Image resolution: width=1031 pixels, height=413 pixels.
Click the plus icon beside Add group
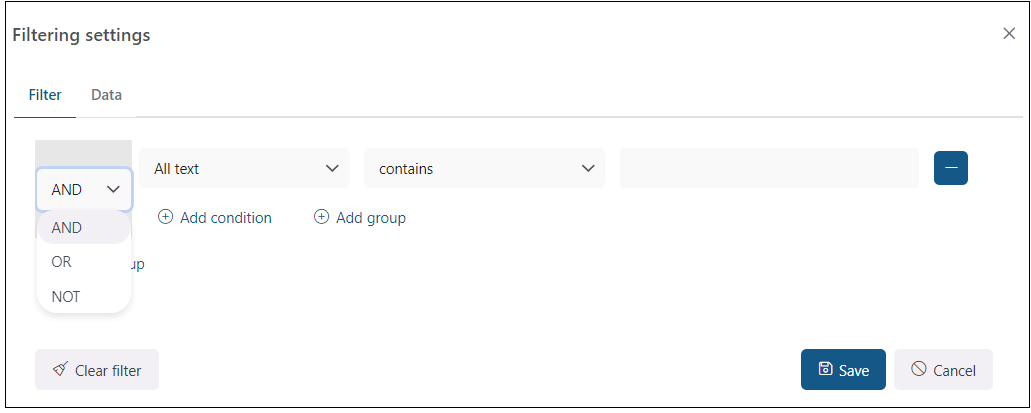[x=322, y=217]
